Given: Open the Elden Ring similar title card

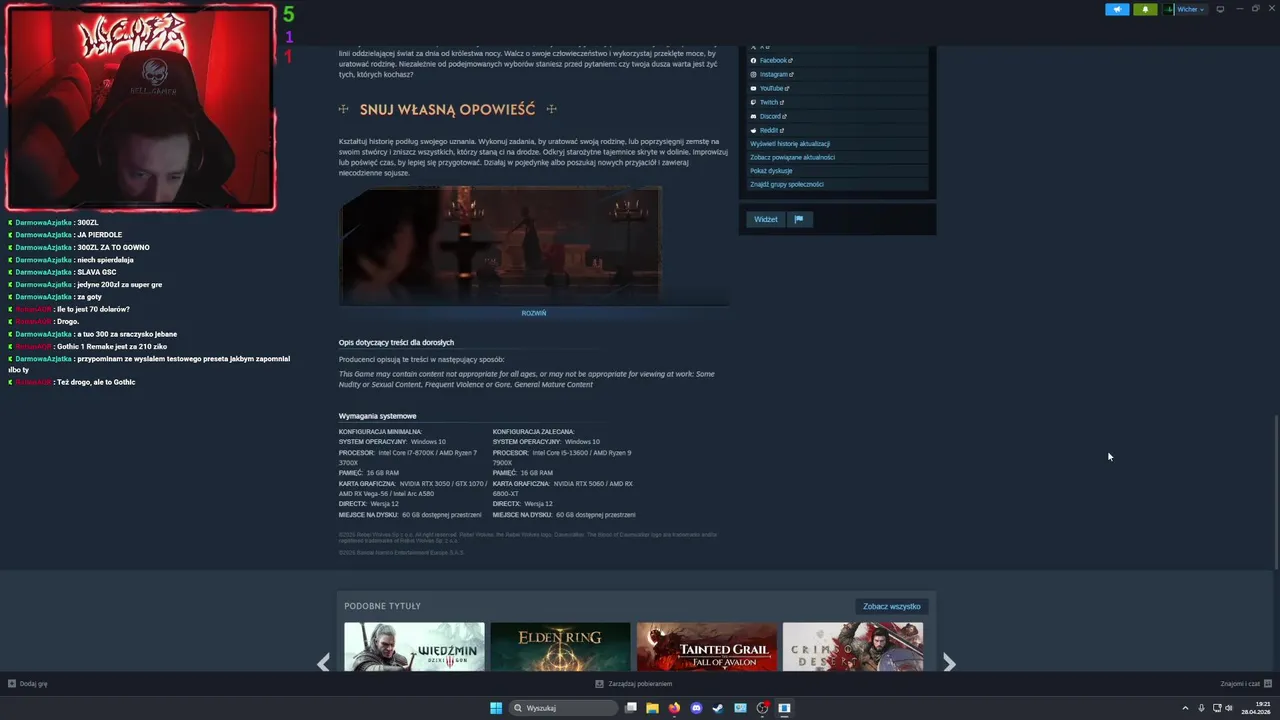Looking at the screenshot, I should [x=560, y=647].
